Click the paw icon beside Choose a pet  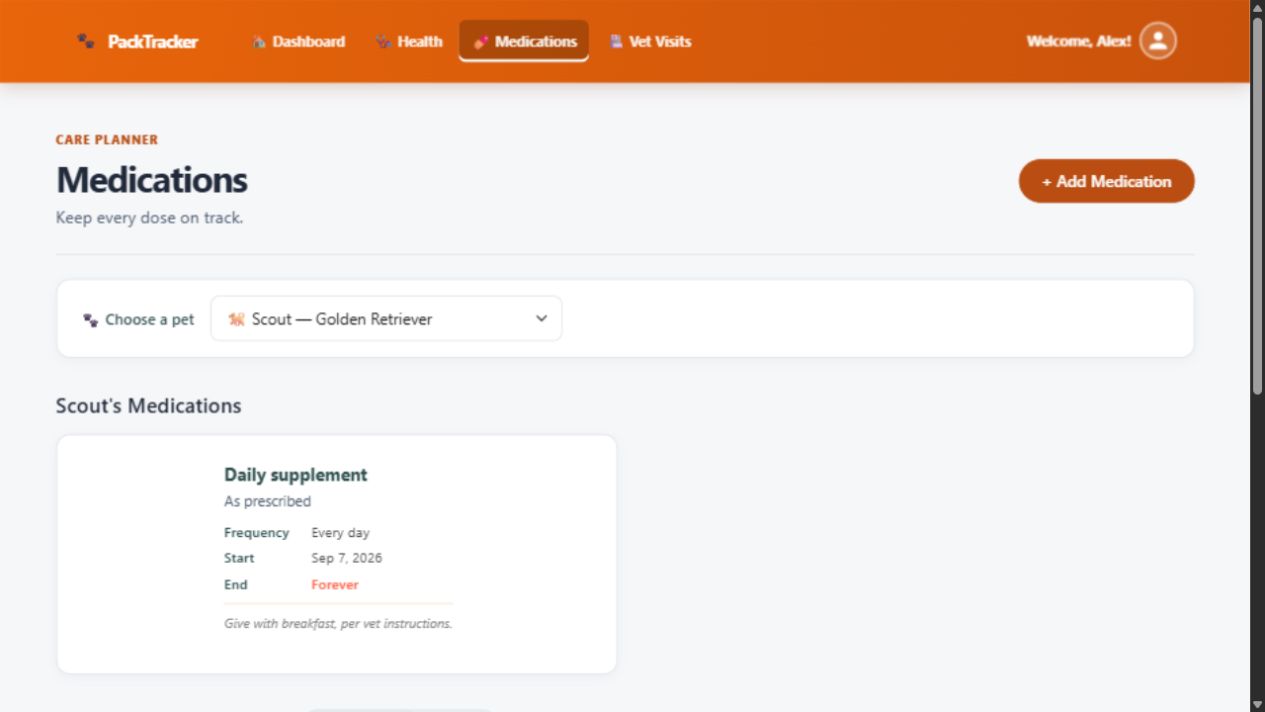(91, 320)
